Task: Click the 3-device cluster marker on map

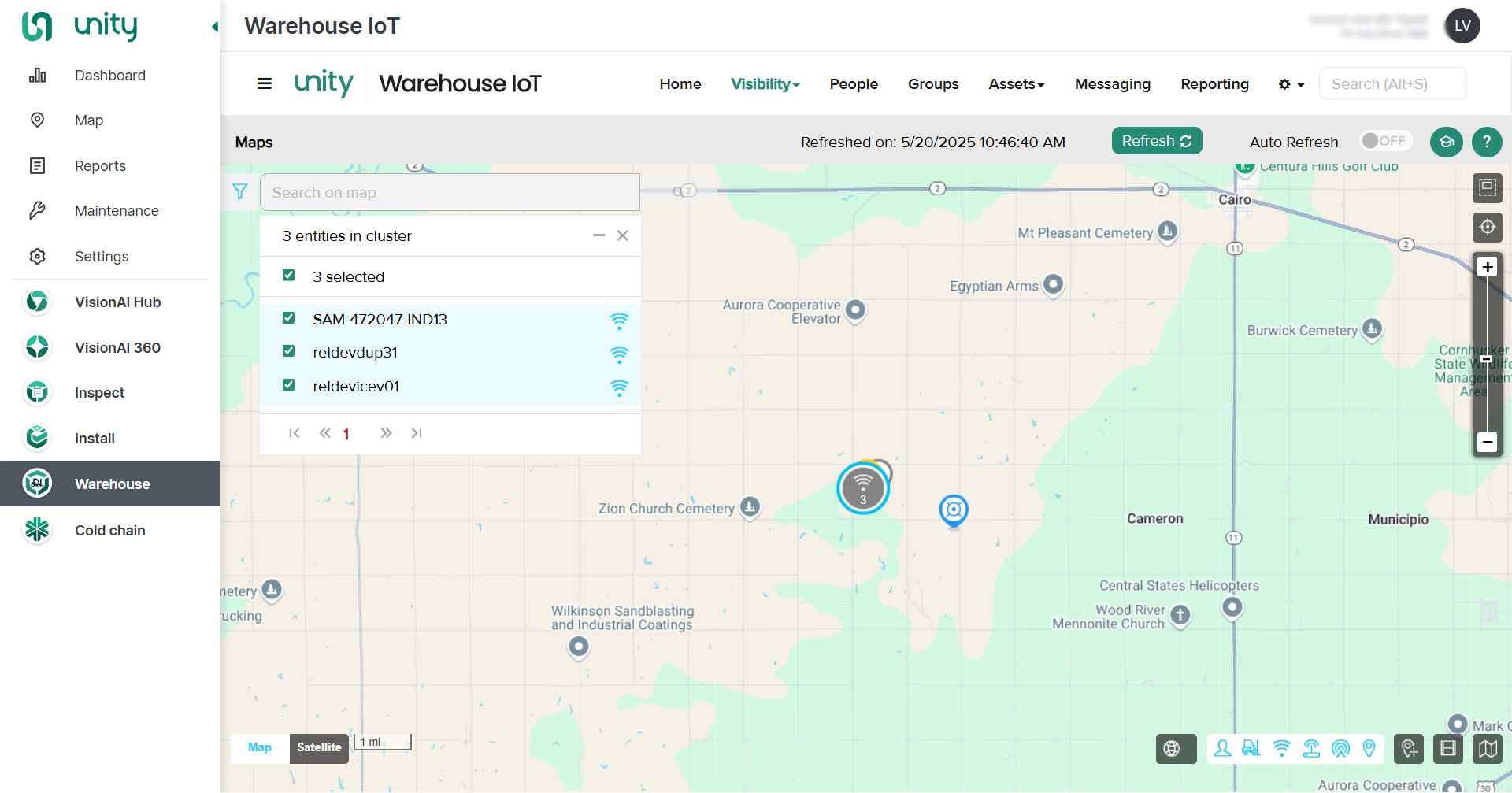Action: point(863,487)
